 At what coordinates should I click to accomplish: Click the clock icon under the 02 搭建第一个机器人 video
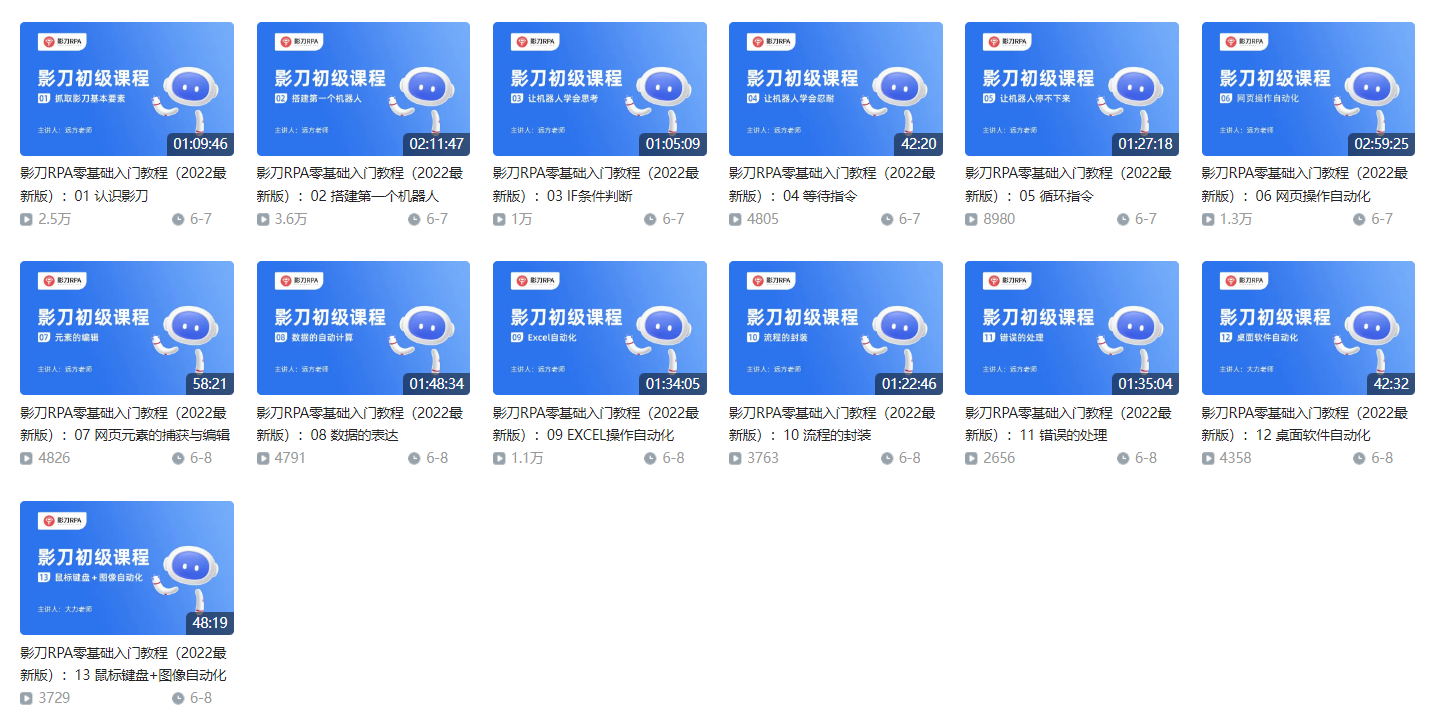pos(414,219)
